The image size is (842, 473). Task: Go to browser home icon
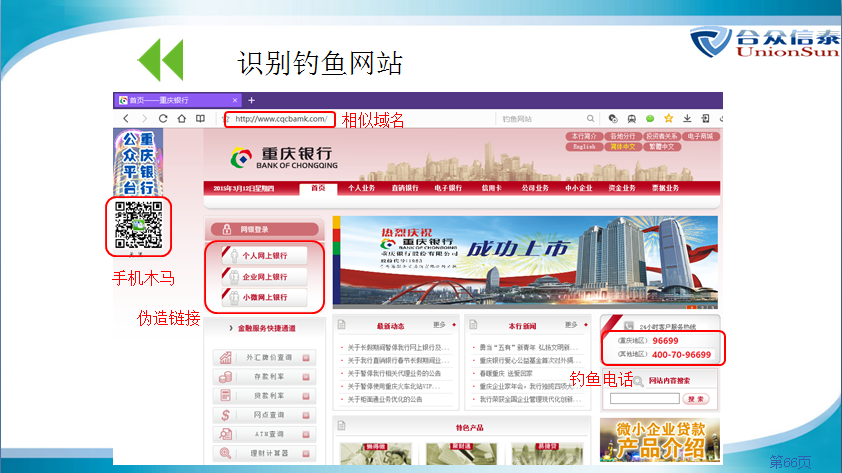click(x=182, y=119)
